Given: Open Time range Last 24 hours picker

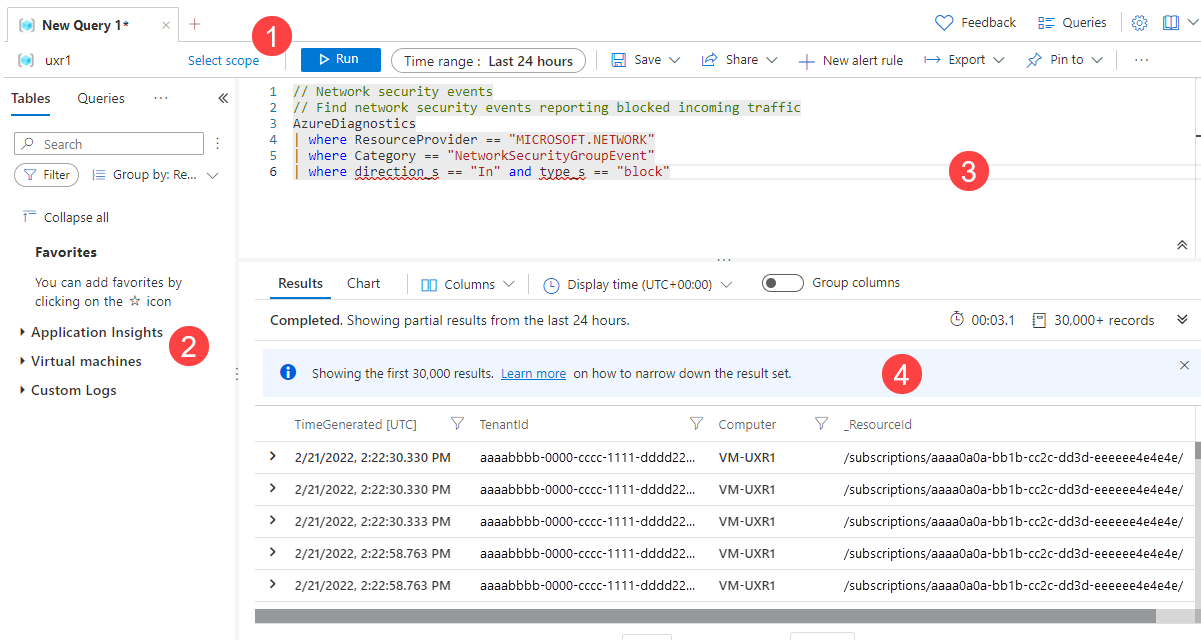Looking at the screenshot, I should point(488,61).
